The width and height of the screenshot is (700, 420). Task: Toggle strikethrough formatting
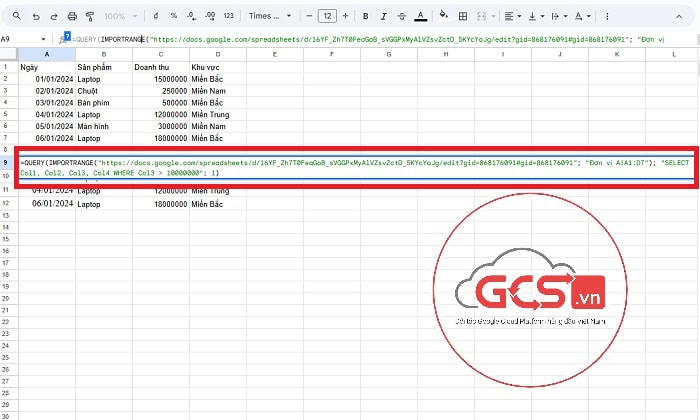(x=401, y=16)
